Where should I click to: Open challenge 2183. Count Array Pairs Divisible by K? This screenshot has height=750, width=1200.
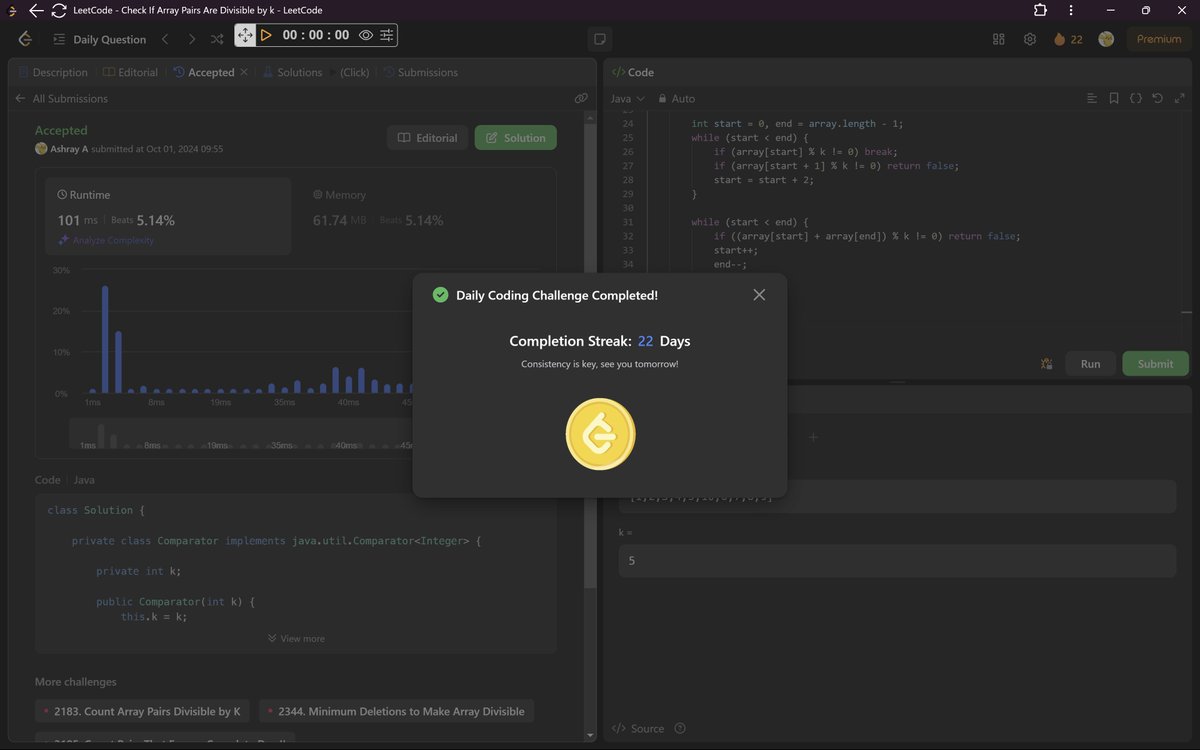pos(142,711)
